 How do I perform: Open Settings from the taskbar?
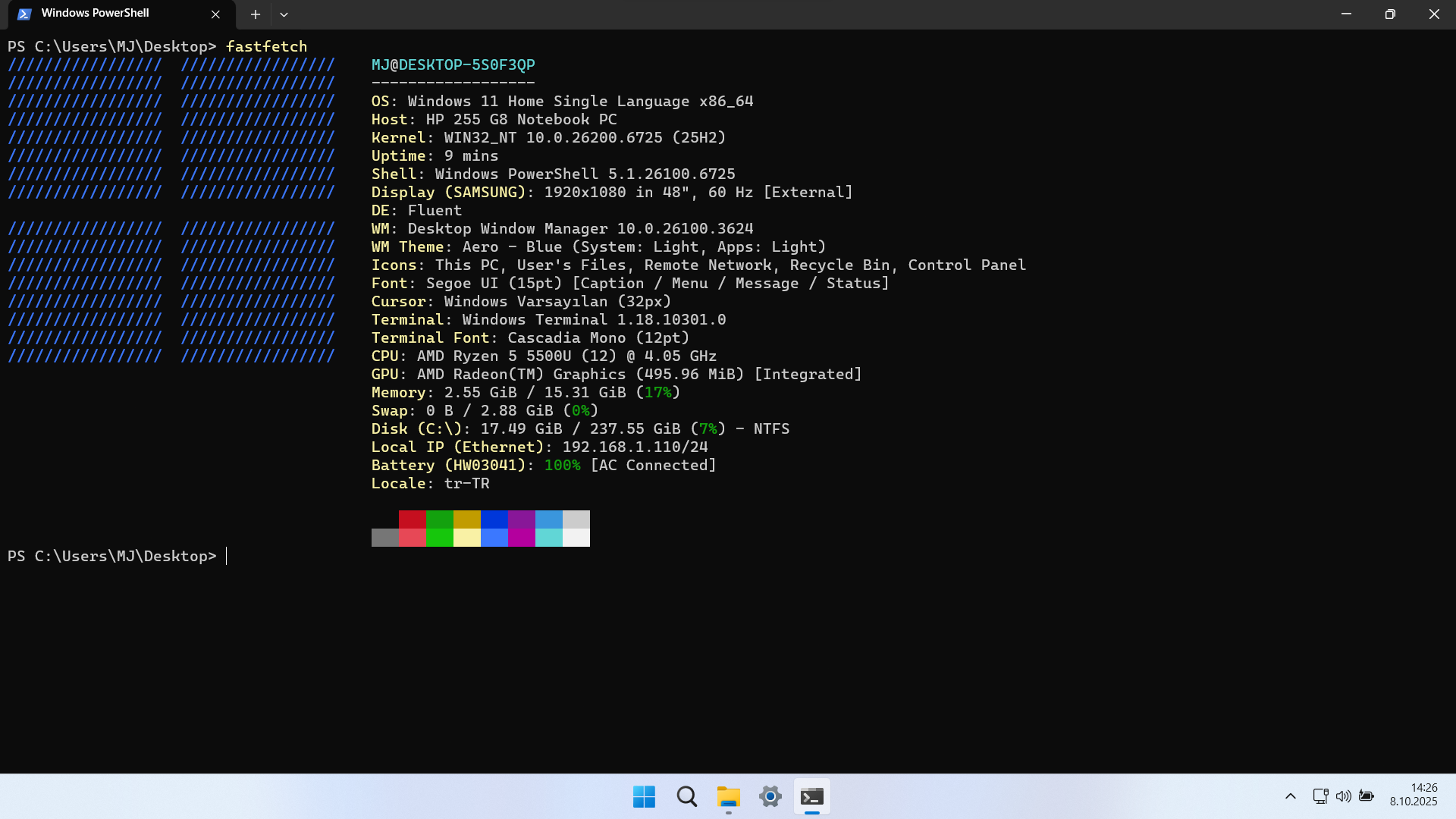coord(770,797)
